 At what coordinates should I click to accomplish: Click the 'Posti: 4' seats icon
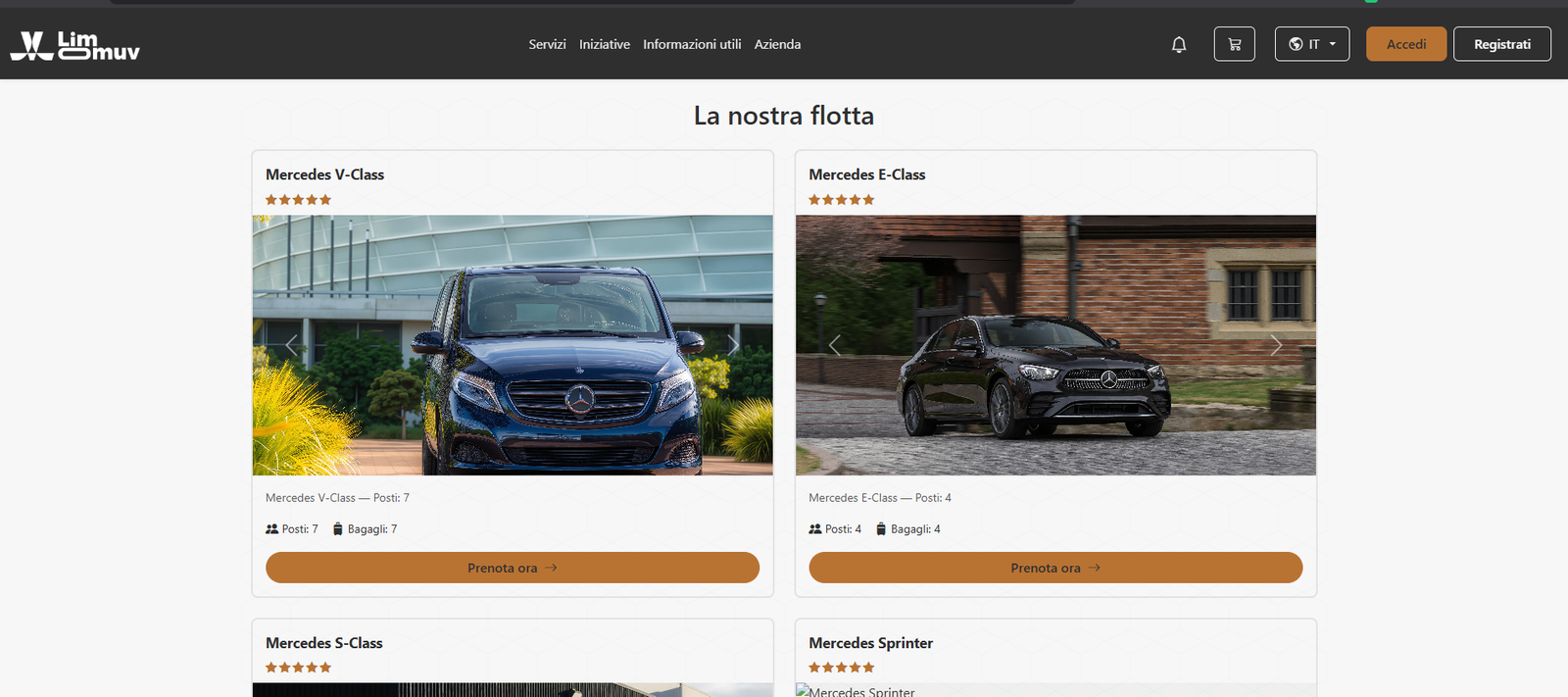[815, 529]
